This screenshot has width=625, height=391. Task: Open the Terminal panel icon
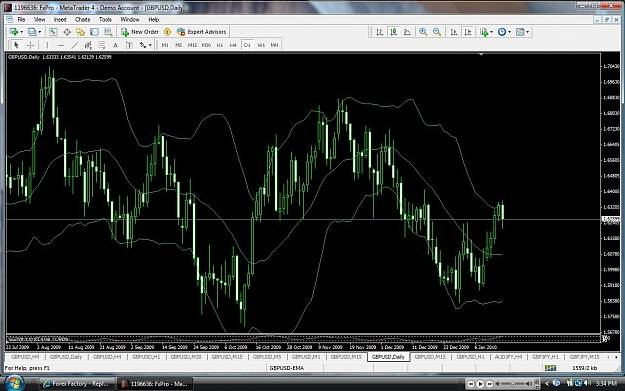(94, 32)
